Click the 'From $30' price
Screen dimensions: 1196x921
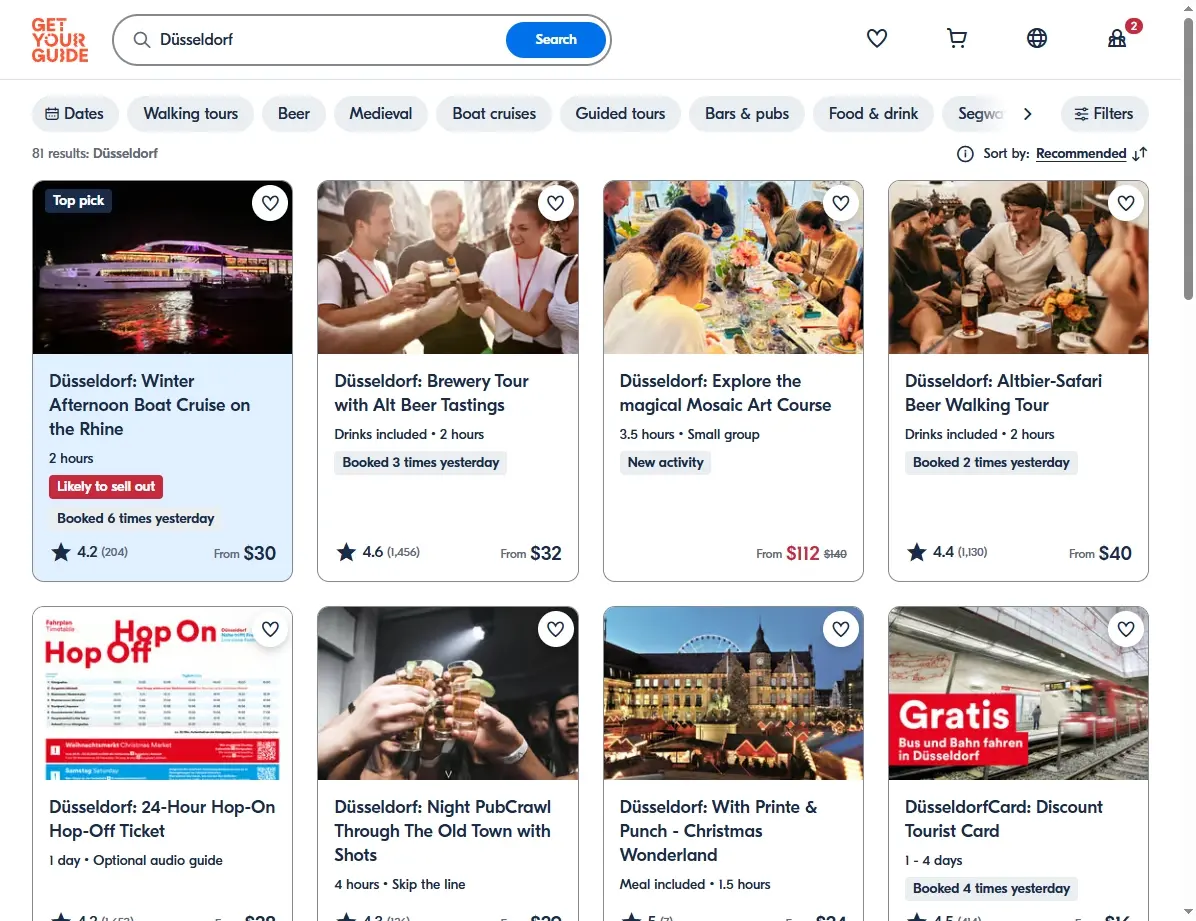245,553
